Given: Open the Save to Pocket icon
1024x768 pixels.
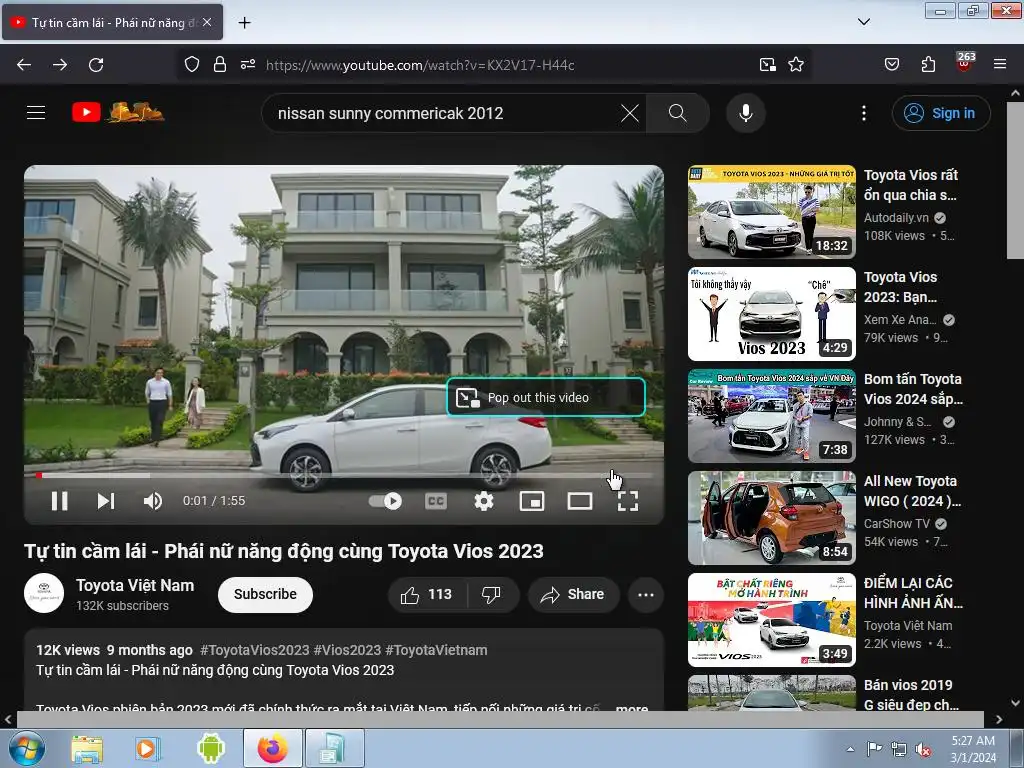Looking at the screenshot, I should tap(892, 65).
